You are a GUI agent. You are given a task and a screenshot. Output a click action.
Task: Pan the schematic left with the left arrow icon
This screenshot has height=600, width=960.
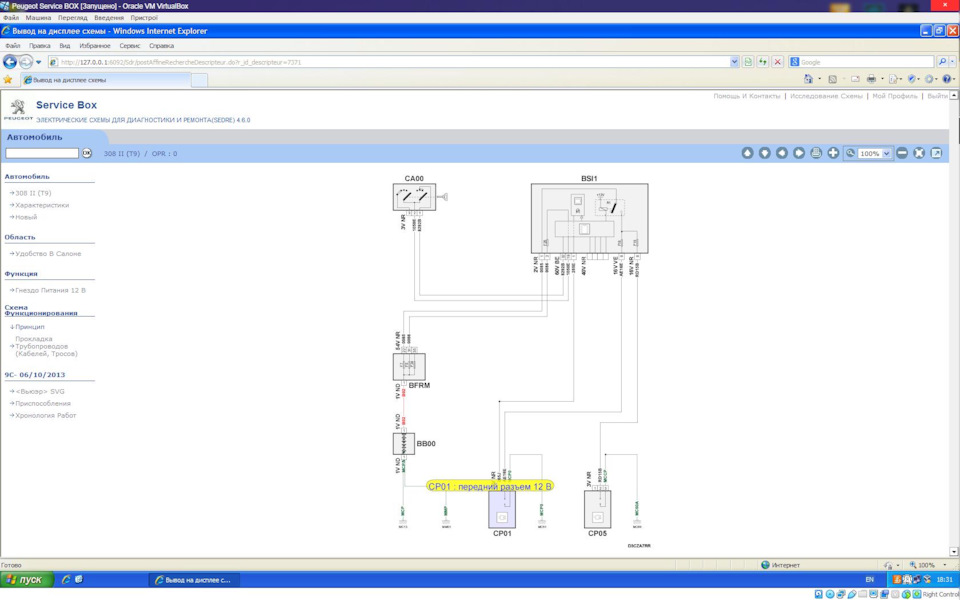click(x=781, y=153)
